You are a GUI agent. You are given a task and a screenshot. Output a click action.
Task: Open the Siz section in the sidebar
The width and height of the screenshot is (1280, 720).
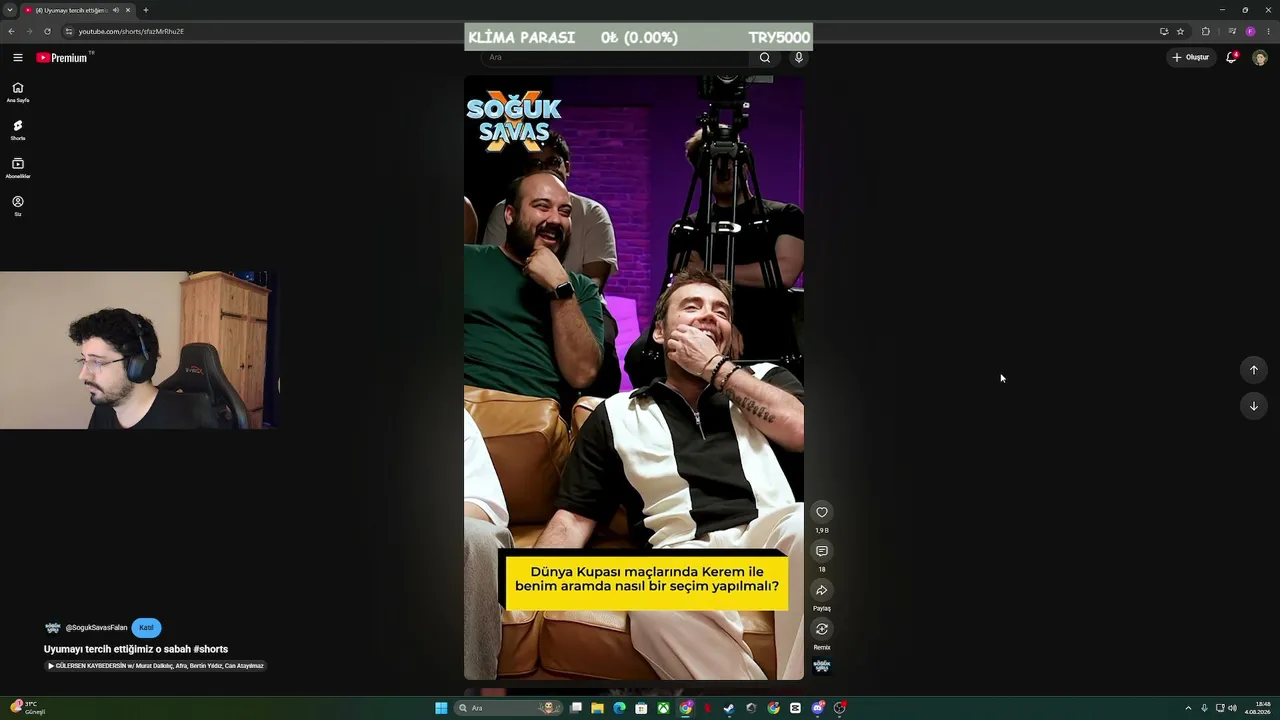(17, 206)
